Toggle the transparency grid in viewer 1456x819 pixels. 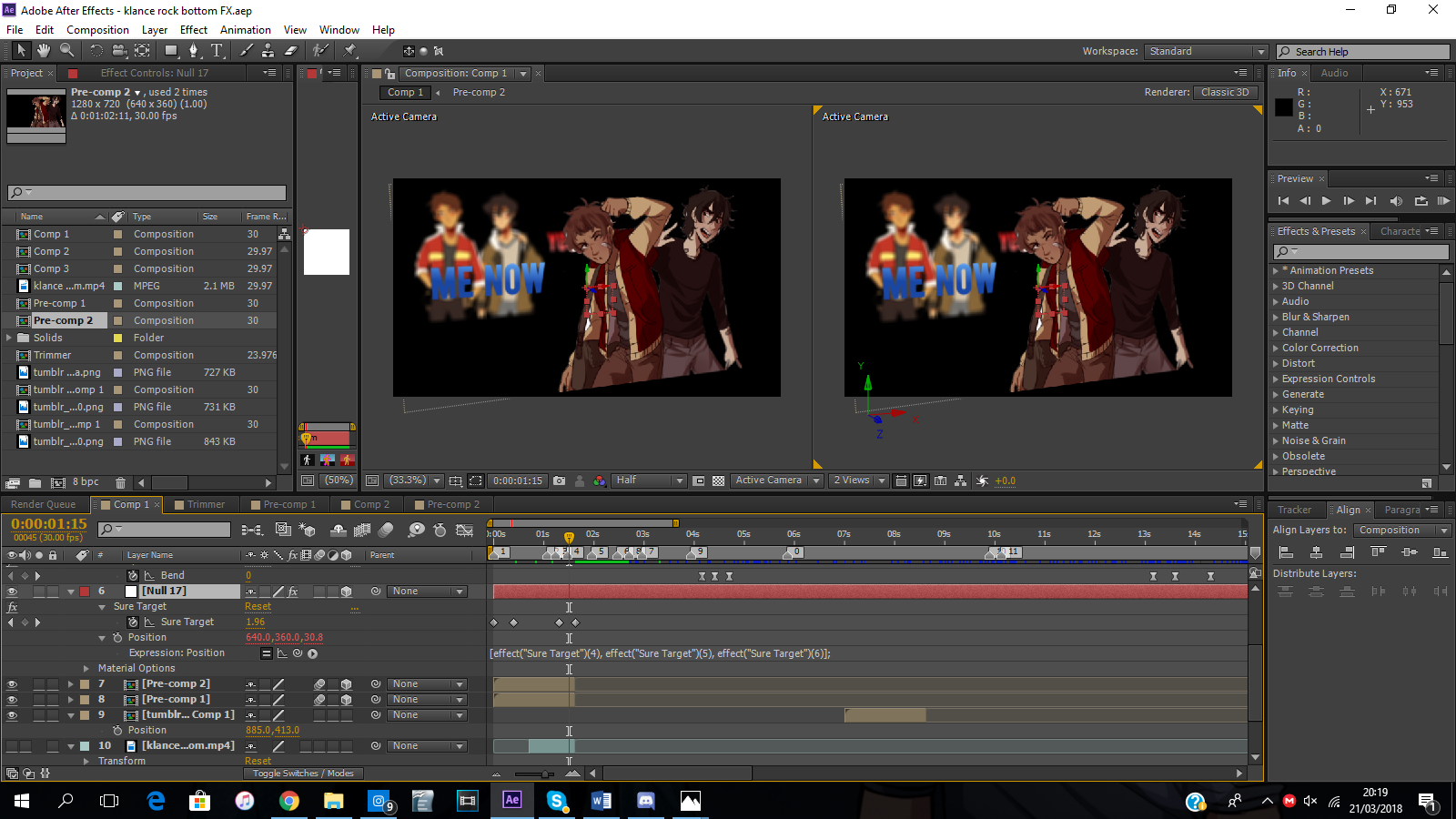pos(718,480)
